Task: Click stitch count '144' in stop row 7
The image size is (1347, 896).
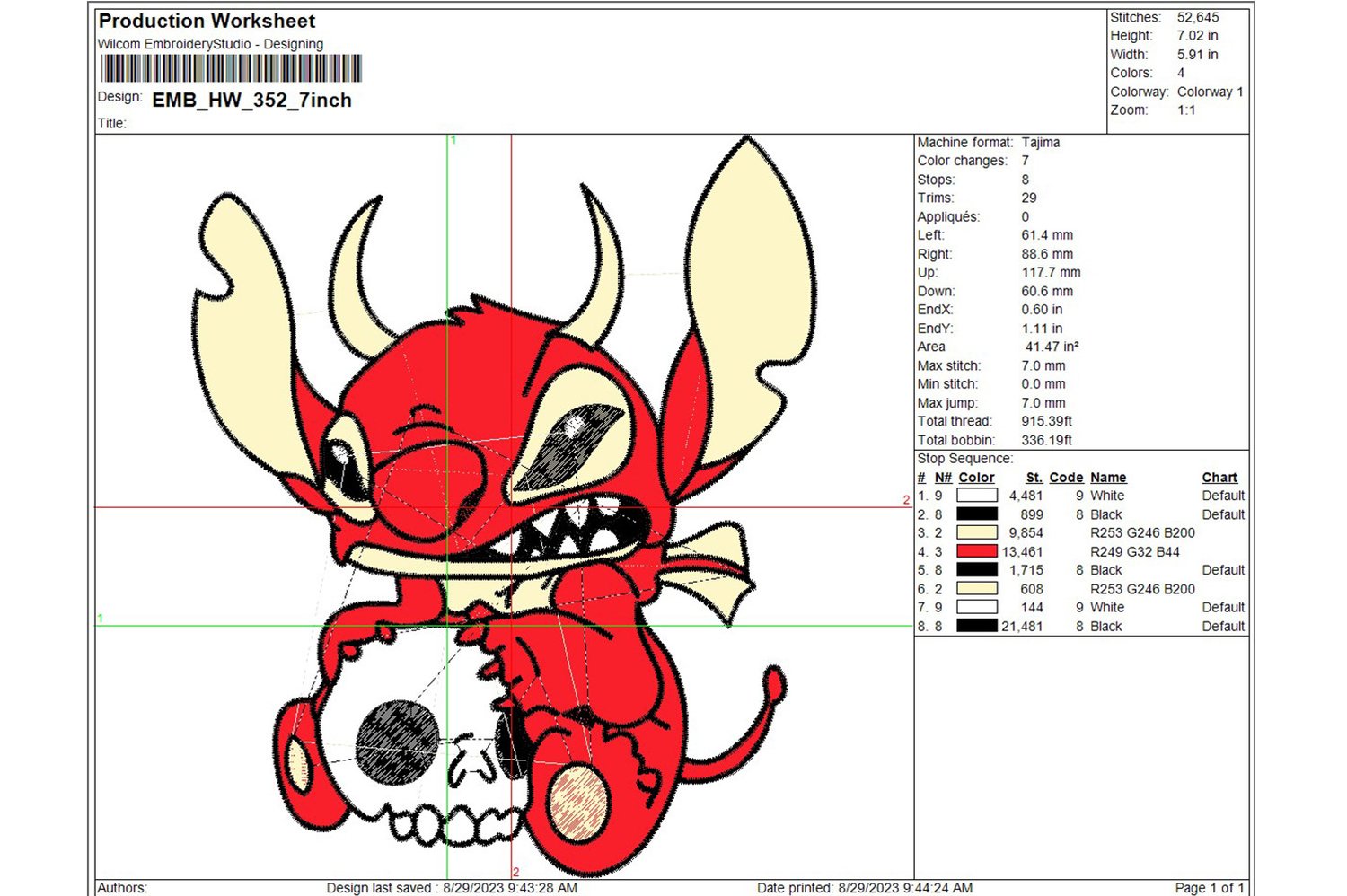Action: pos(1032,608)
